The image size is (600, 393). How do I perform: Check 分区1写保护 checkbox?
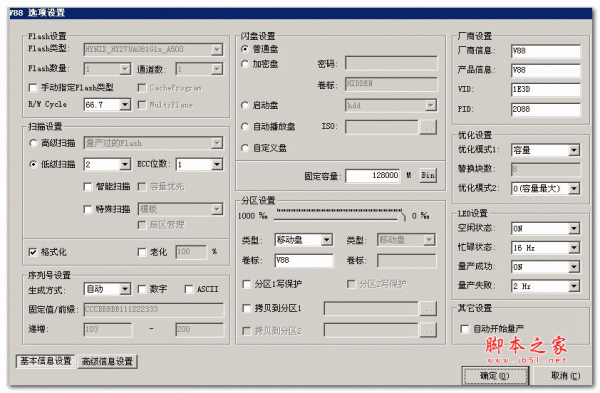(x=247, y=284)
